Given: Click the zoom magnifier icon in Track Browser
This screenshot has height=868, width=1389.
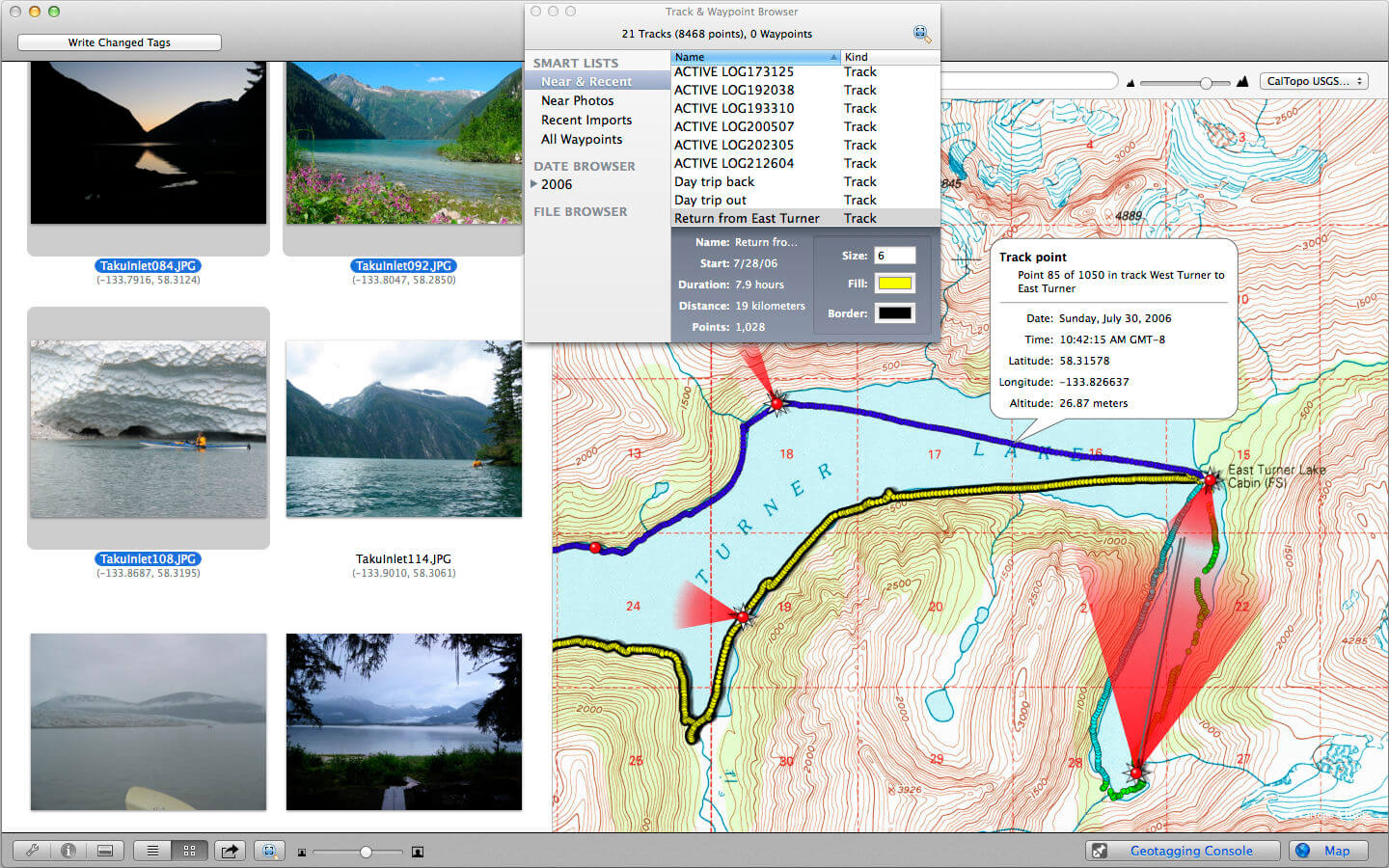Looking at the screenshot, I should point(921,34).
